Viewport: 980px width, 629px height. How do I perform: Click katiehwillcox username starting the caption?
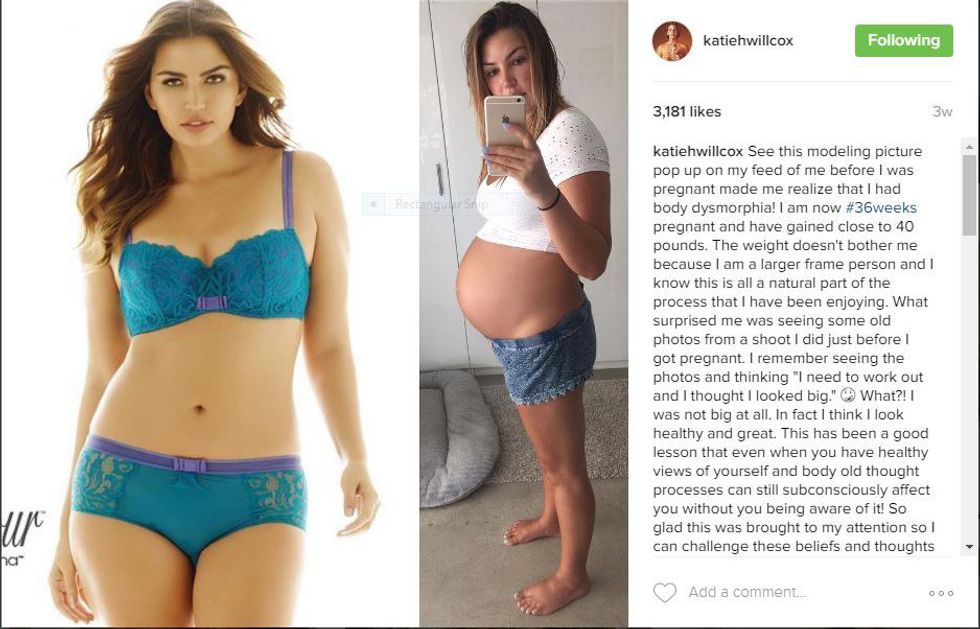[x=698, y=151]
